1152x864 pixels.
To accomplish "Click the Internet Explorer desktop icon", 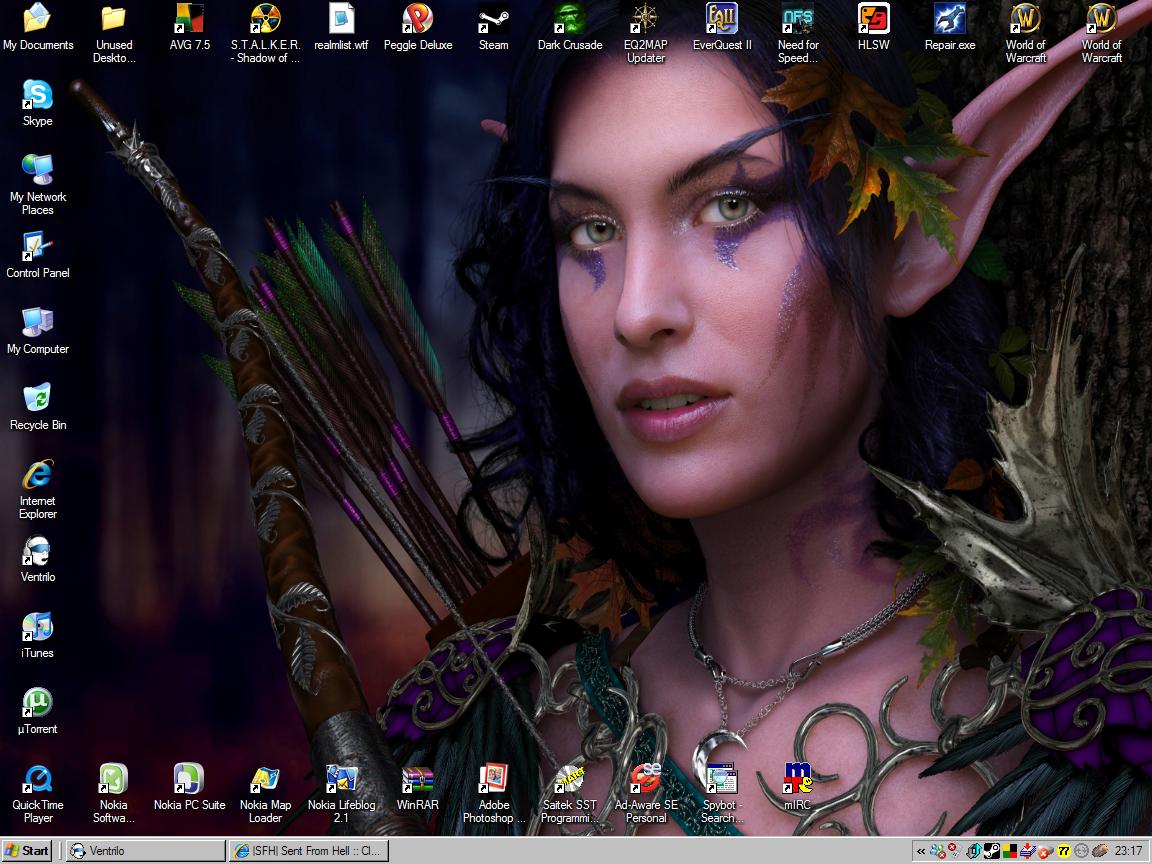I will tap(37, 489).
